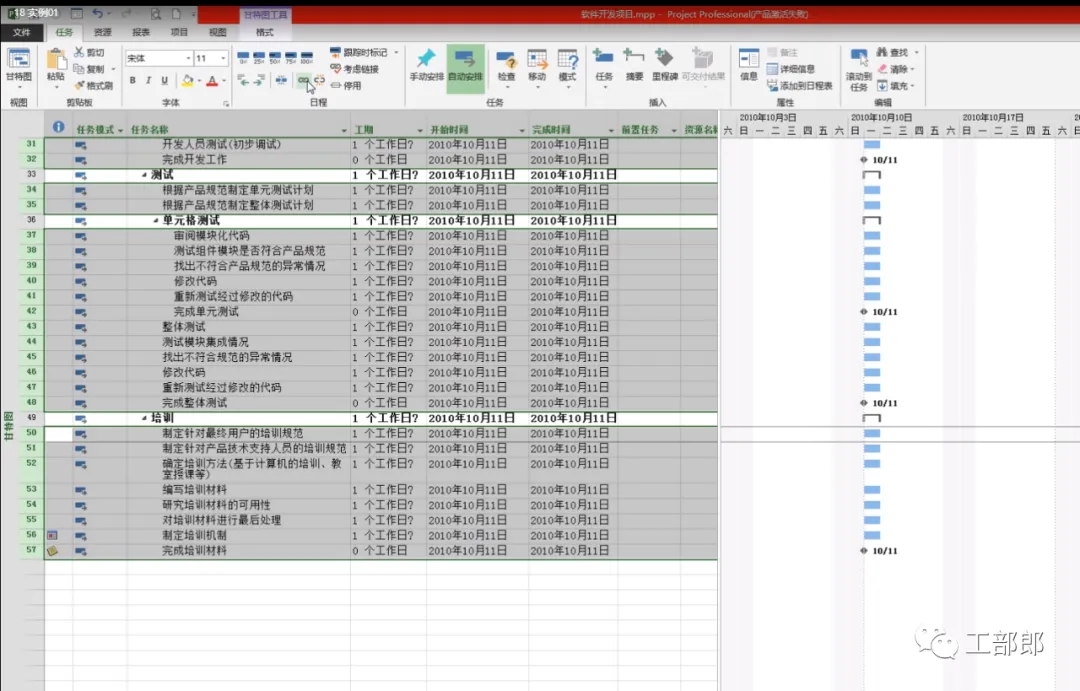1080x691 pixels.
Task: Click the Format Painter (格式刷)
Action: (x=94, y=85)
